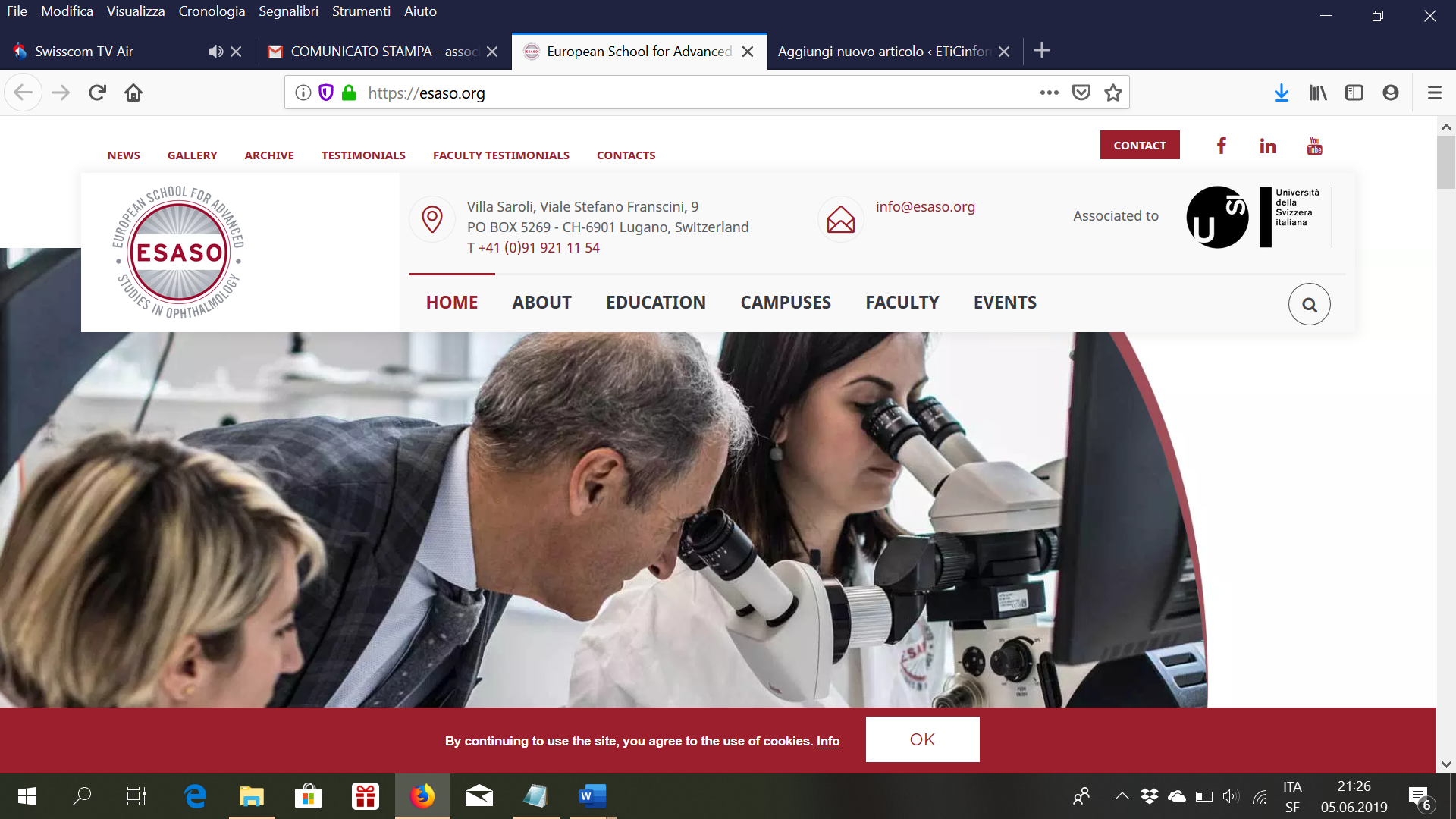
Task: Open the Visualizza menu
Action: 136,11
